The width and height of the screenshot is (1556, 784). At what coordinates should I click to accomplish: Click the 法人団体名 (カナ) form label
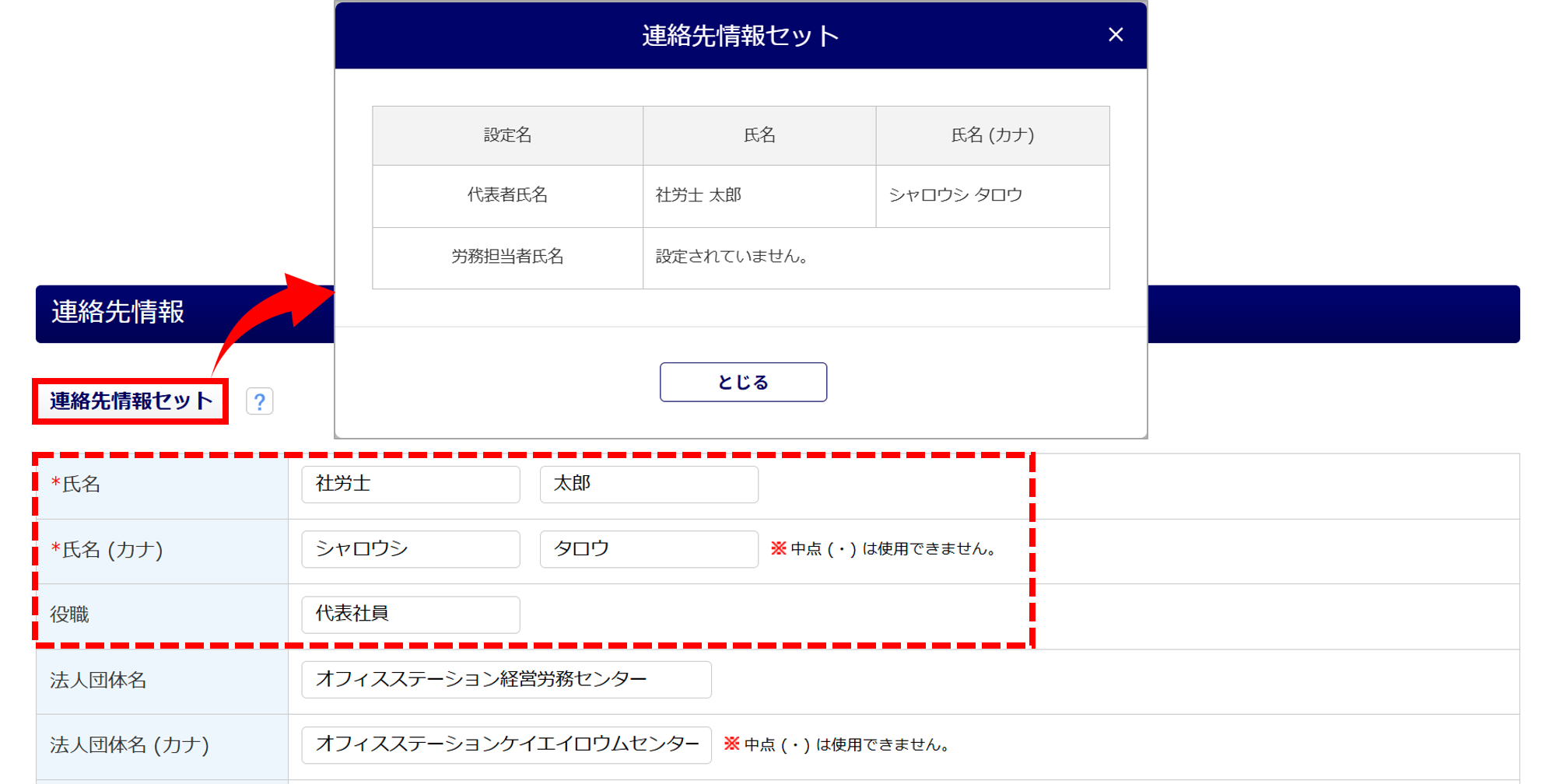(130, 745)
